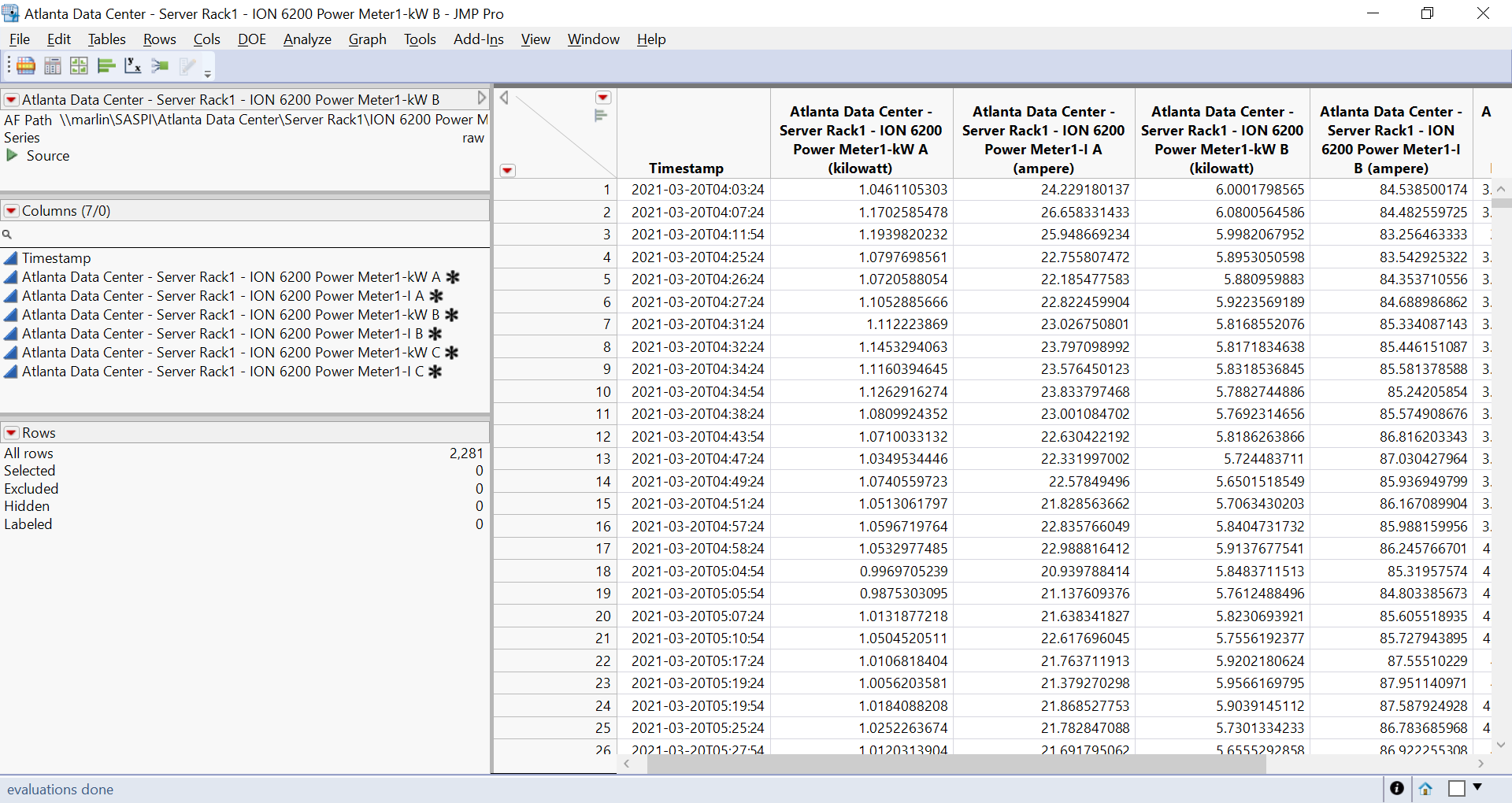Screen dimensions: 1512x803
Task: Click the asterisk badge next to Power Meter1-kW A
Action: pos(452,276)
